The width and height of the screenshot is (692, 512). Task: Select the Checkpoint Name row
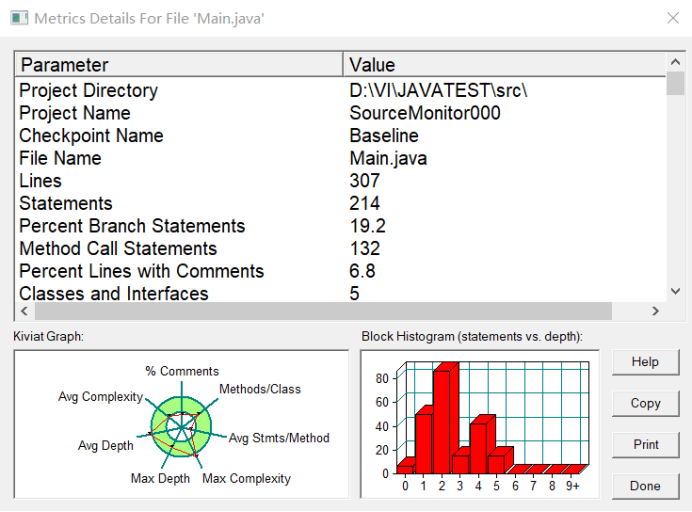(x=340, y=136)
